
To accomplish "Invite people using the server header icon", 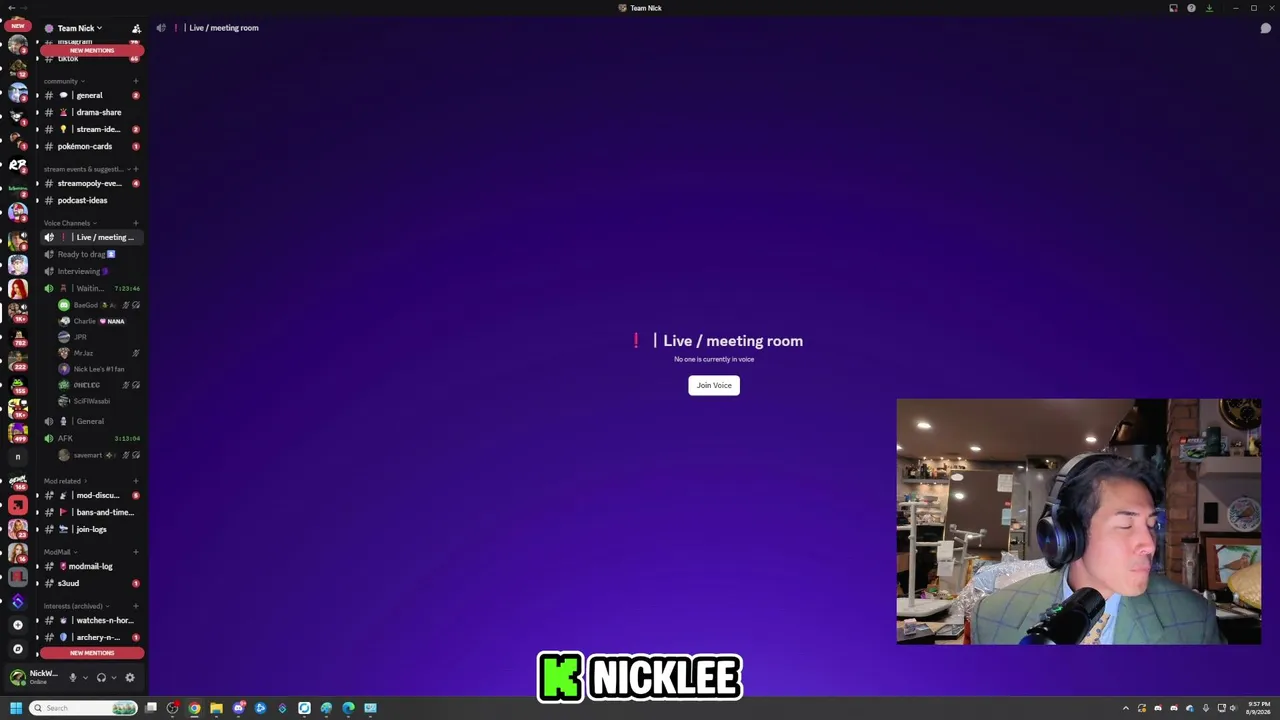I will click(x=136, y=28).
